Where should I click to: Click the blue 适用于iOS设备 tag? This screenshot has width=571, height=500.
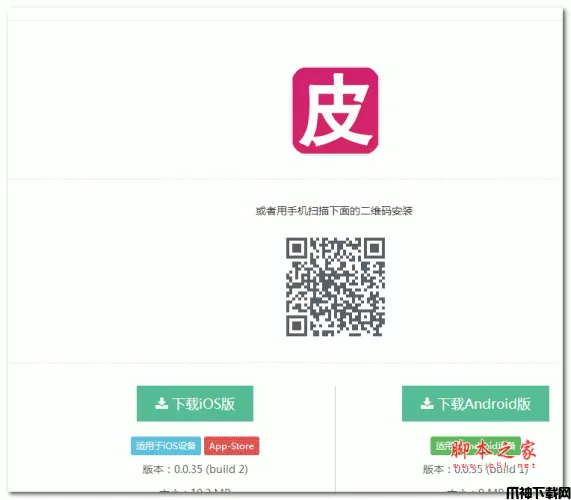(166, 446)
